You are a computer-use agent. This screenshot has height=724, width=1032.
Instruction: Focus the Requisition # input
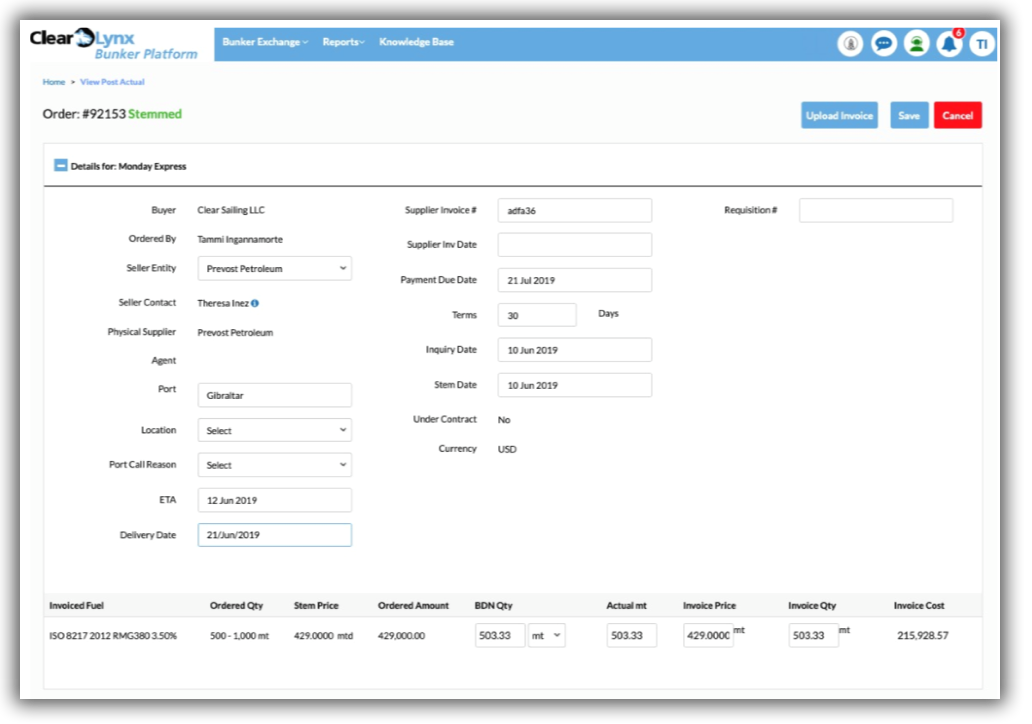[x=875, y=211]
